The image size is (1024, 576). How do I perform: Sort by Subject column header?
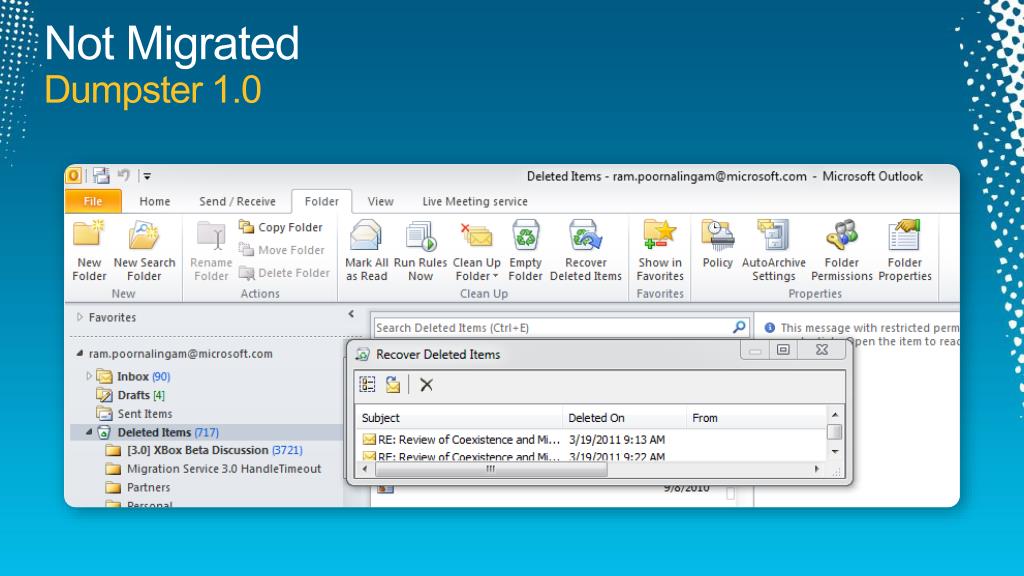point(459,417)
